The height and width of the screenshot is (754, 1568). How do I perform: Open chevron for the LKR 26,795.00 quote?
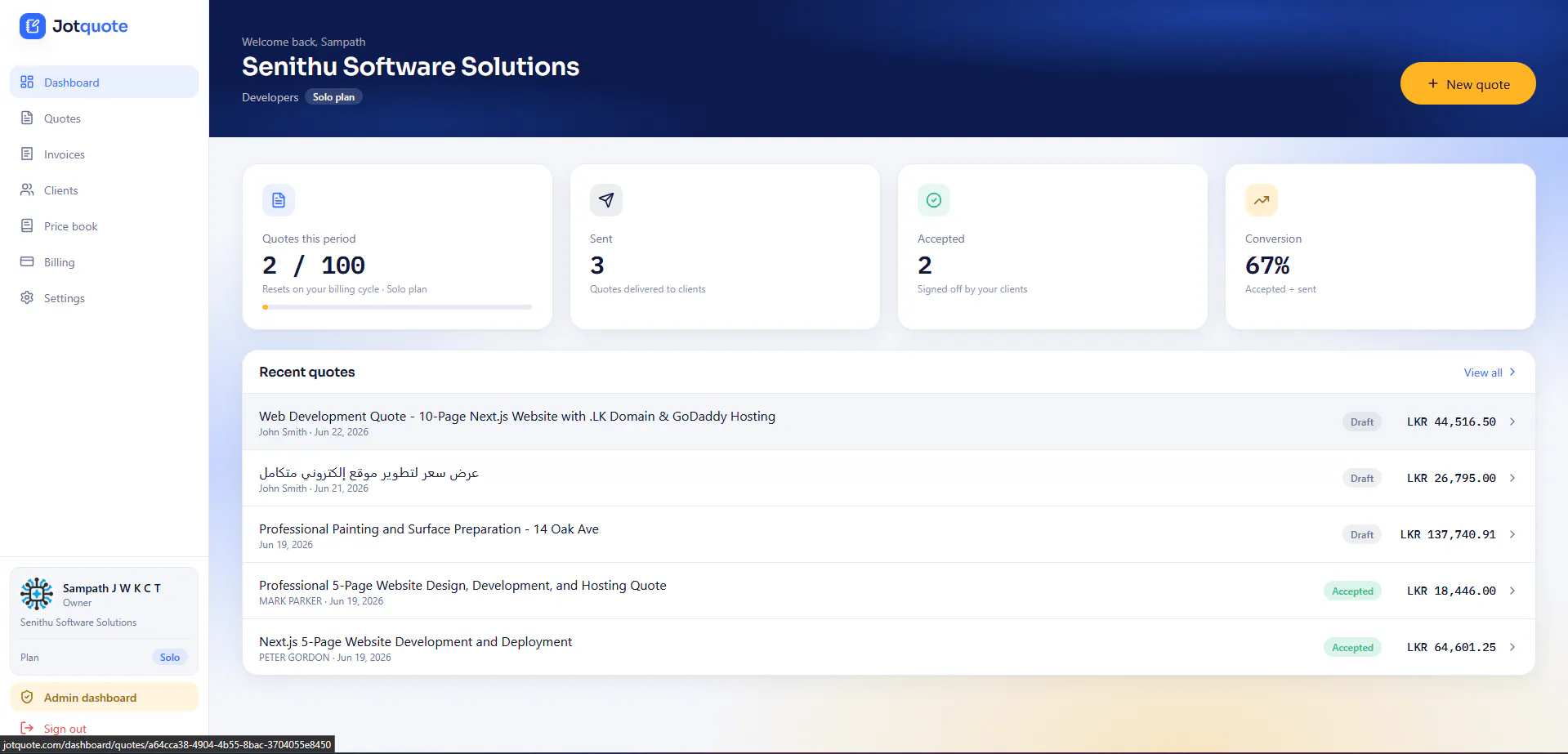click(x=1512, y=478)
